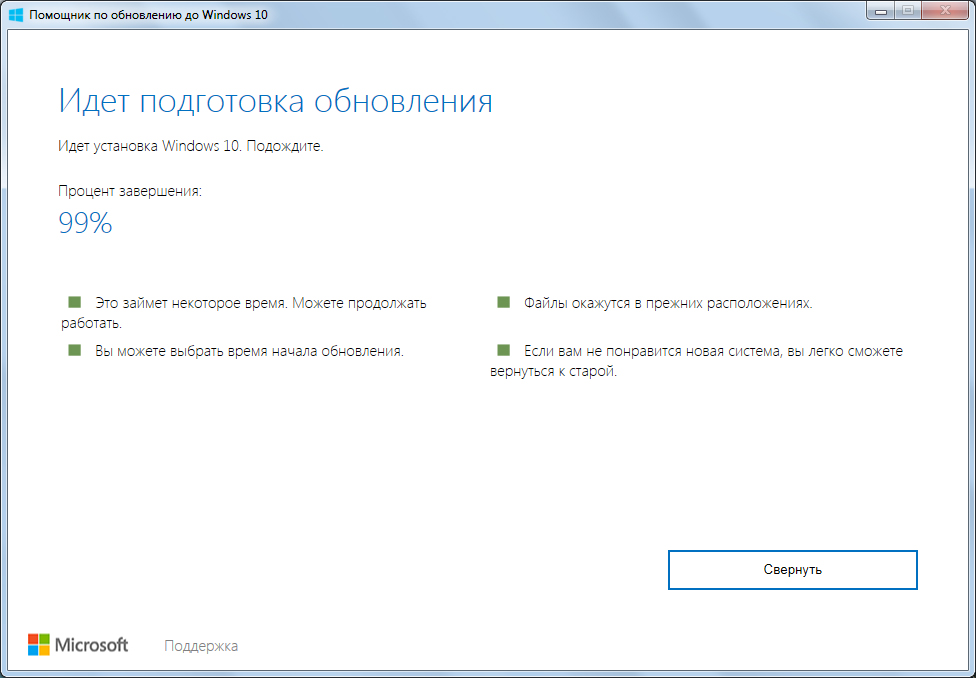Click the text Это займет некоторое время
The width and height of the screenshot is (976, 678).
(x=192, y=304)
